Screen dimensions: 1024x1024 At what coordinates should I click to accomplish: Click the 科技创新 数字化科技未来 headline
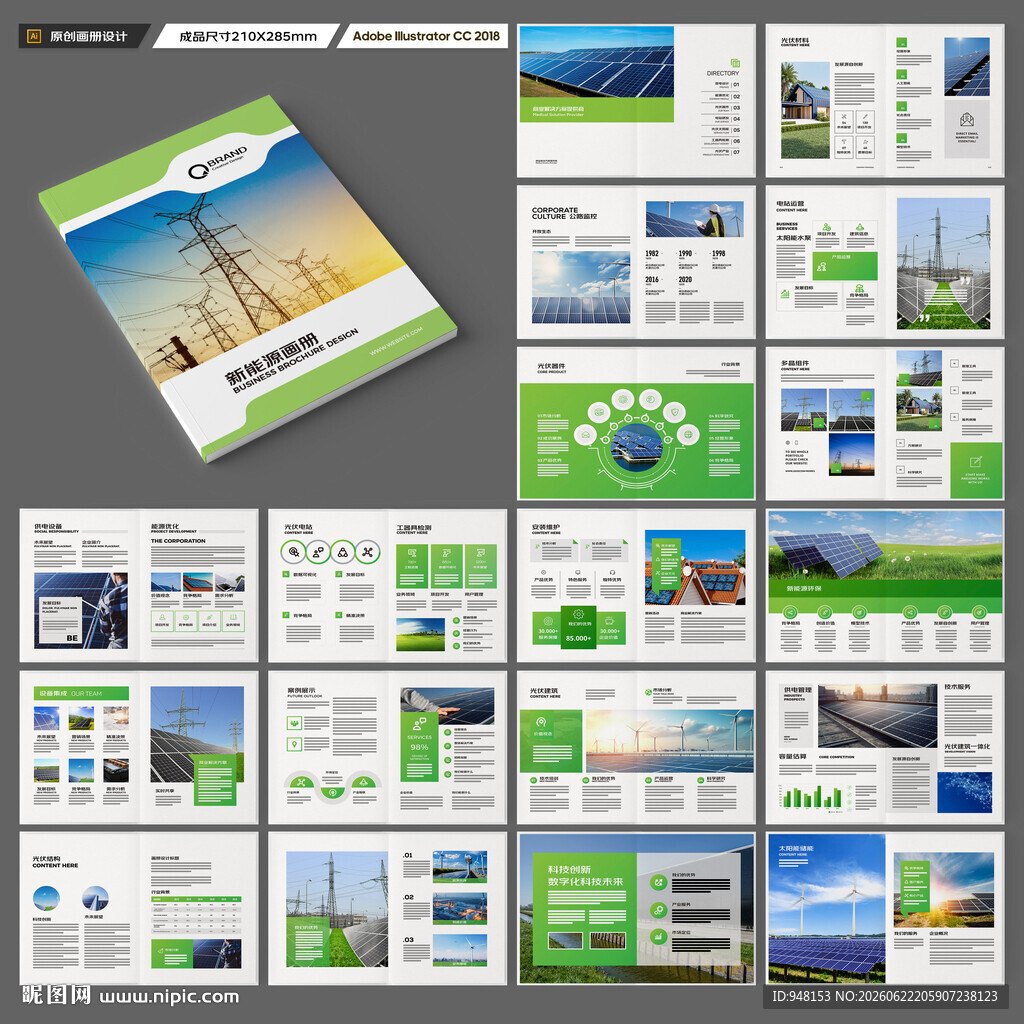585,875
